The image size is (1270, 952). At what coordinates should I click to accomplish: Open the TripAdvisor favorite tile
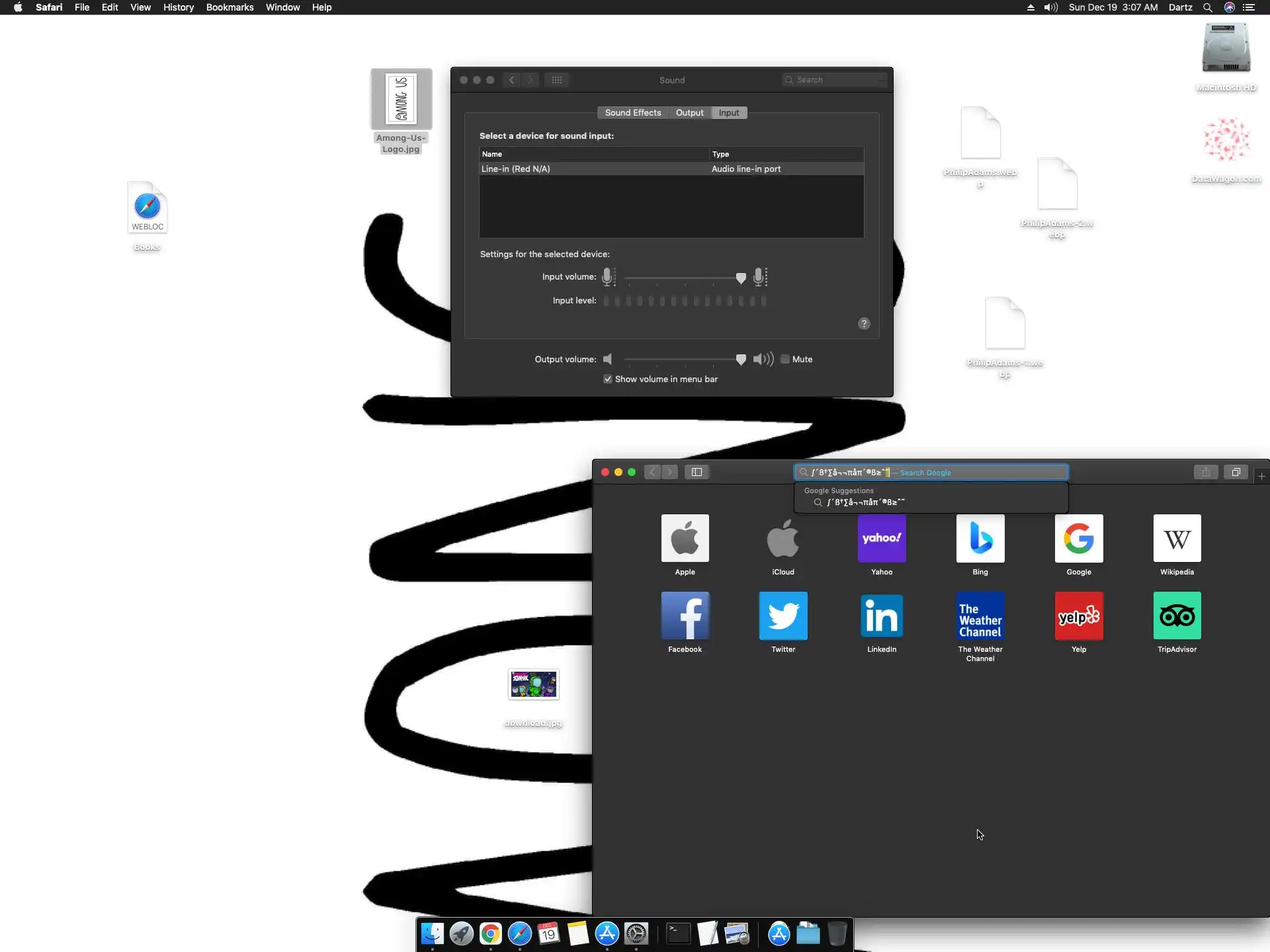click(1177, 616)
